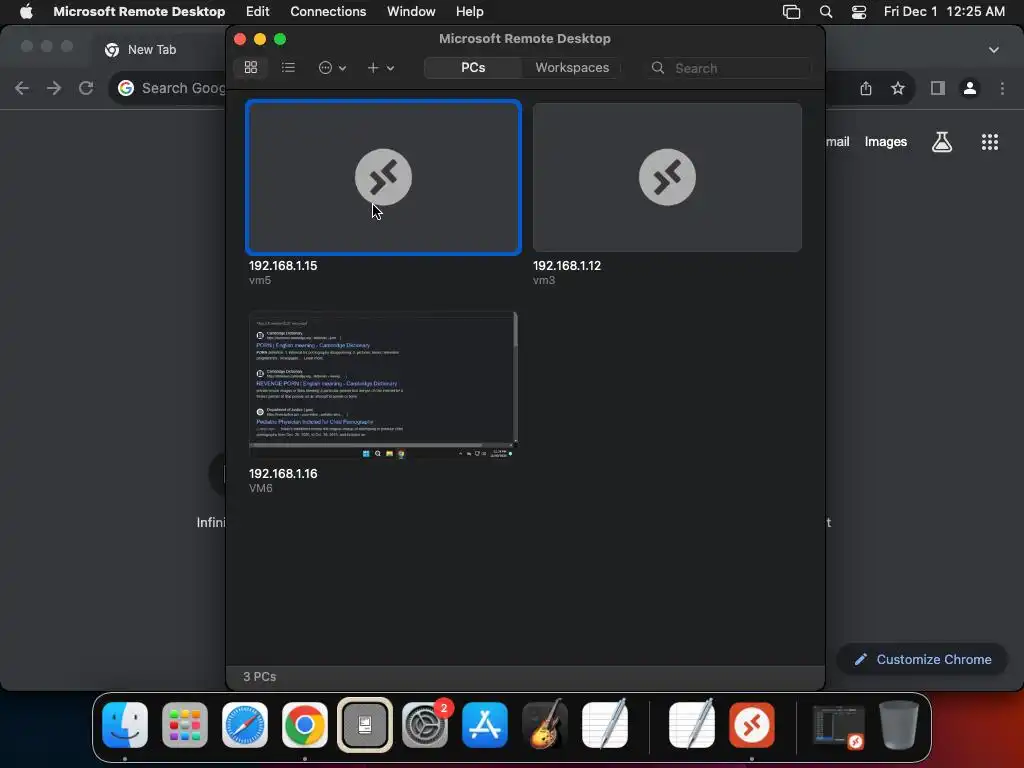
Task: Click the screen mirroring icon in menu bar
Action: click(792, 12)
